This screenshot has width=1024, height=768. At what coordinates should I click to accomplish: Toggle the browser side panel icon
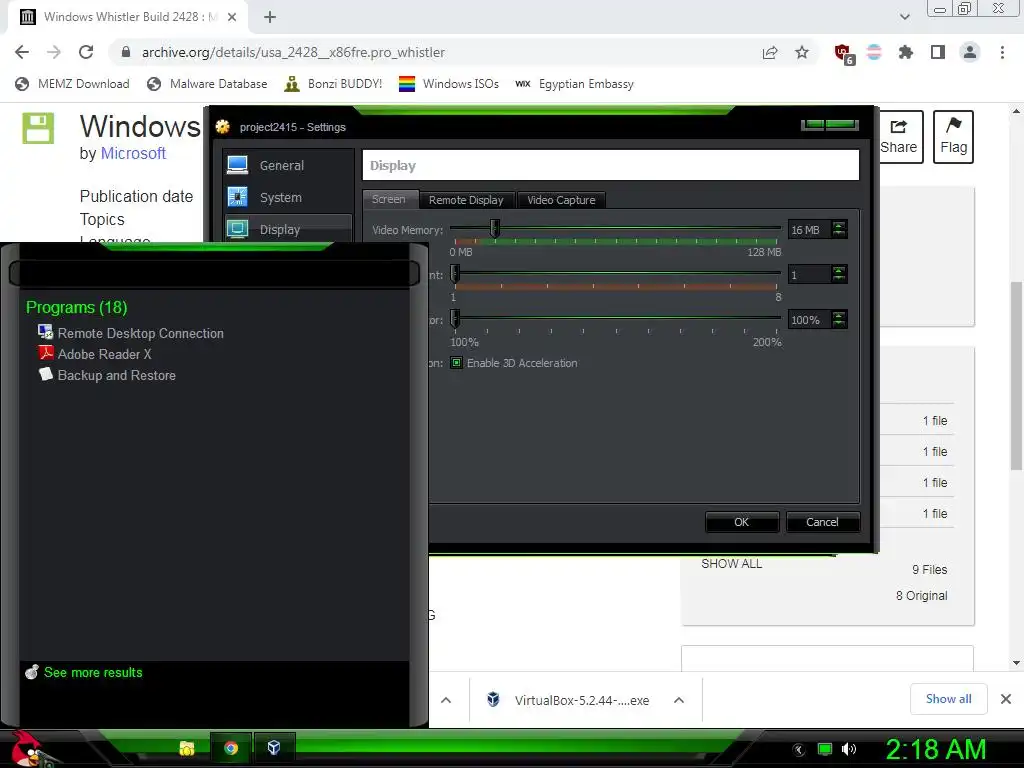click(938, 52)
